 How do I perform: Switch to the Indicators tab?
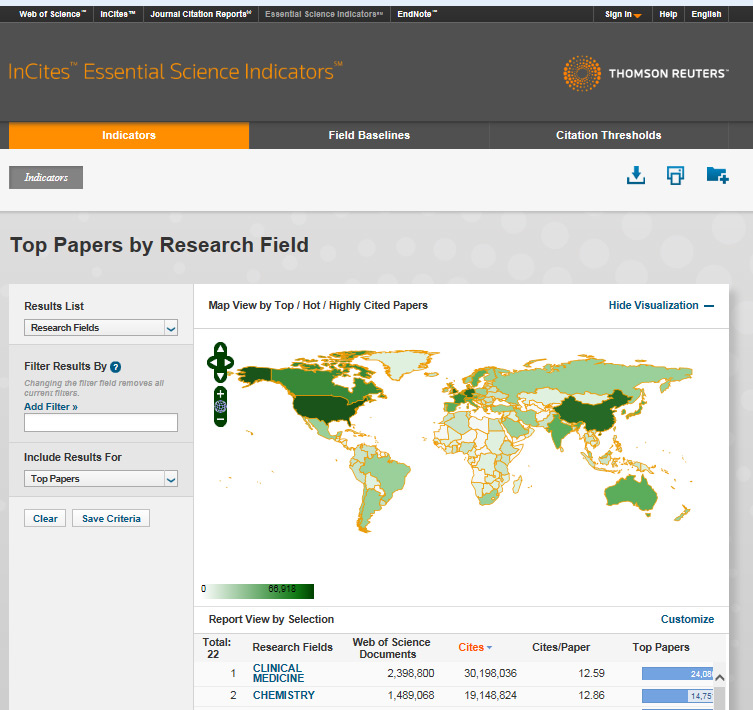(x=129, y=135)
